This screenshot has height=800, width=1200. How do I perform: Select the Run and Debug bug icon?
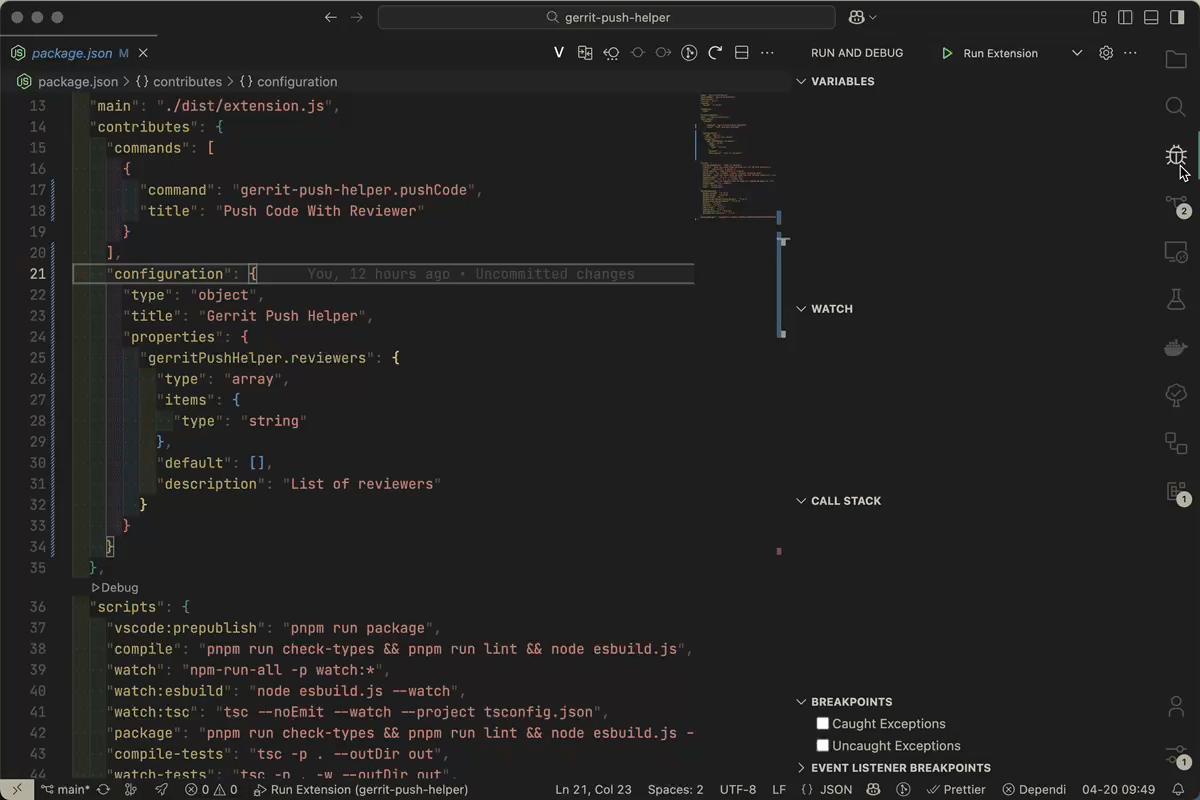point(1175,155)
